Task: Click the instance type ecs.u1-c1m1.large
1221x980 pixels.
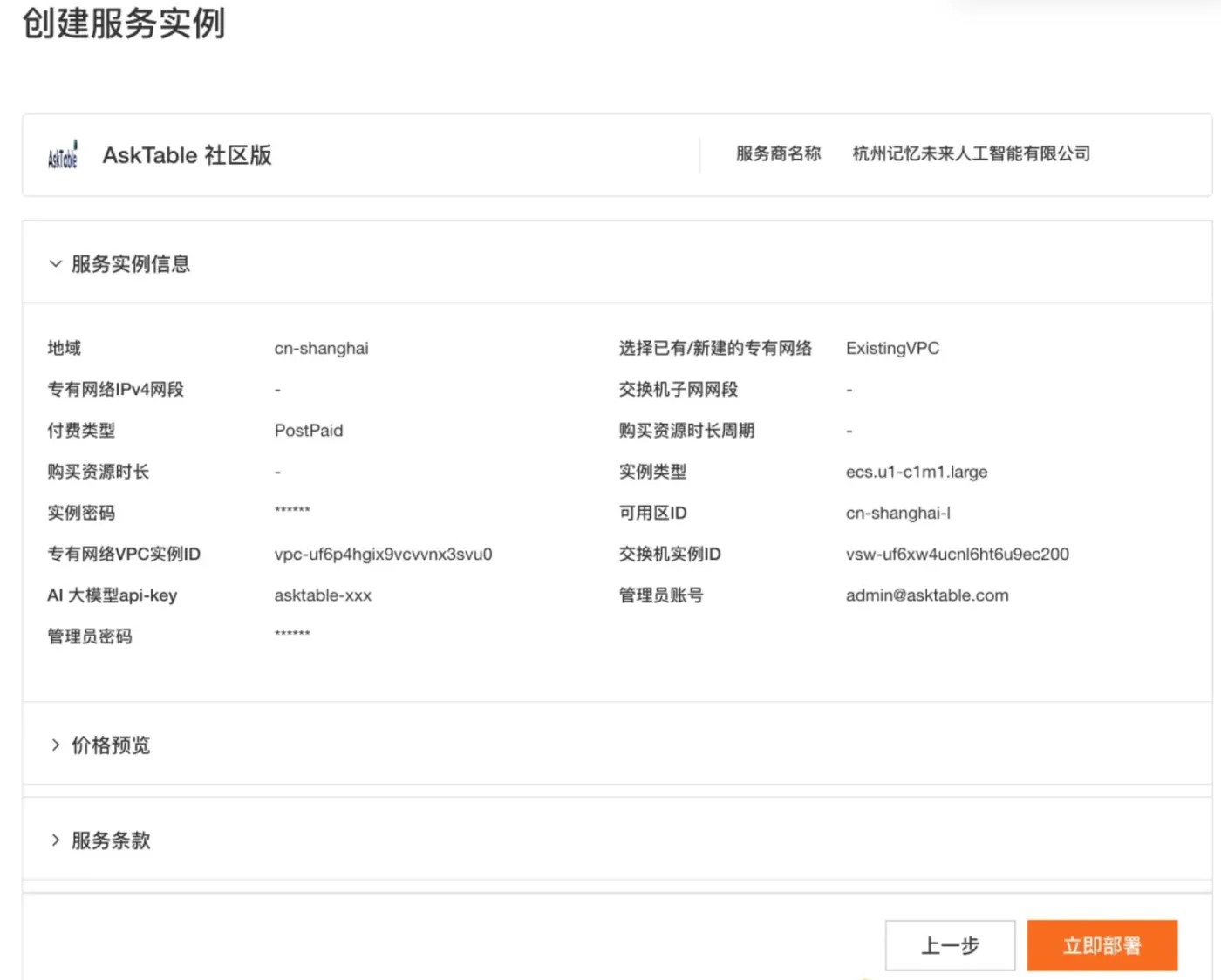Action: click(x=917, y=472)
